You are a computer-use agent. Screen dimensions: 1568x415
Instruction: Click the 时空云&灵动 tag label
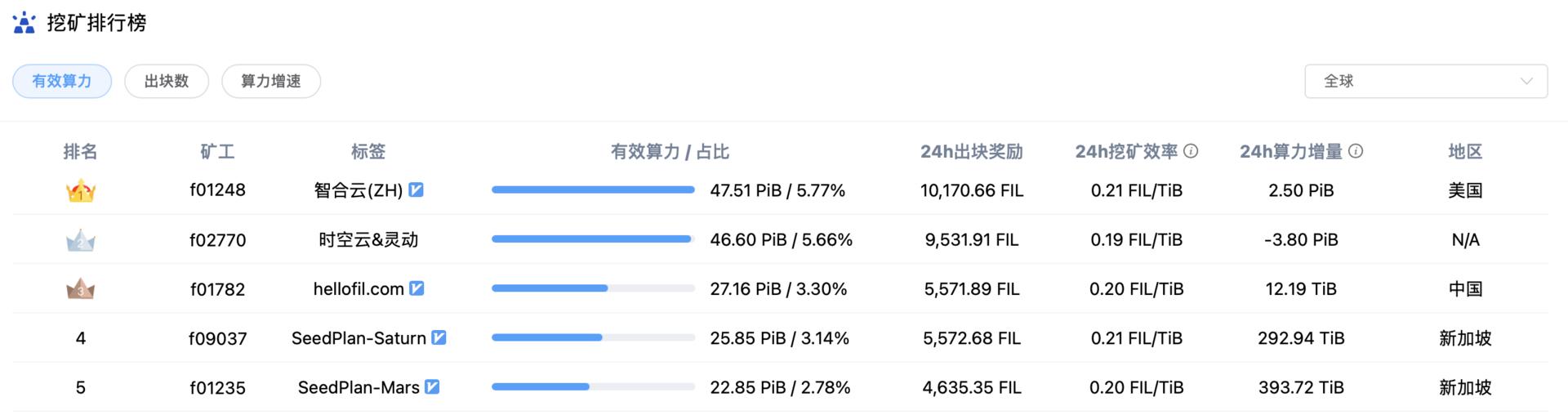[368, 239]
